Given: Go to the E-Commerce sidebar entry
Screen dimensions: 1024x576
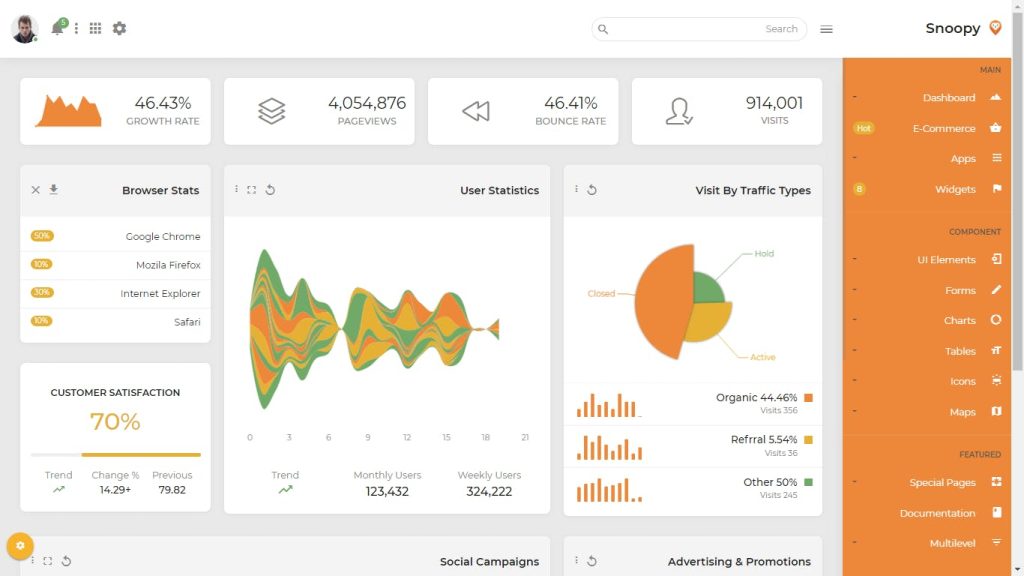Looking at the screenshot, I should (942, 127).
